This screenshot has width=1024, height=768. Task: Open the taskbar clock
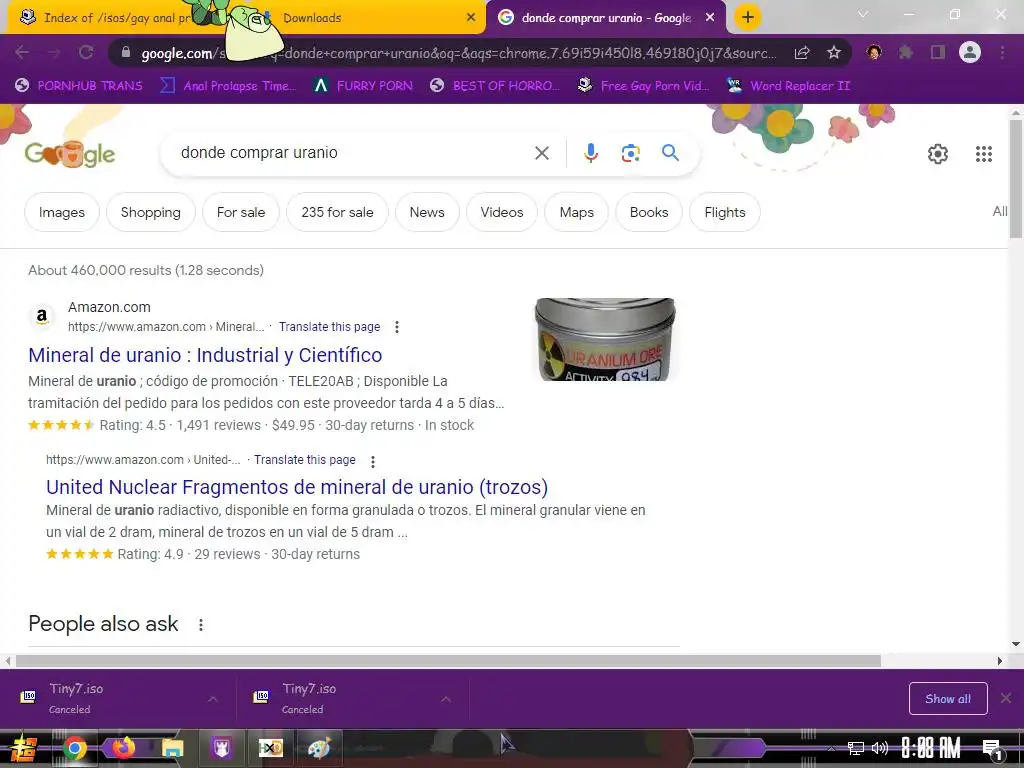[931, 748]
